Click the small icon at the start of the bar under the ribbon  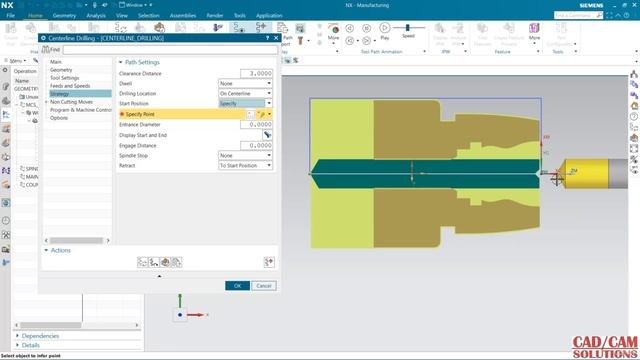(287, 60)
